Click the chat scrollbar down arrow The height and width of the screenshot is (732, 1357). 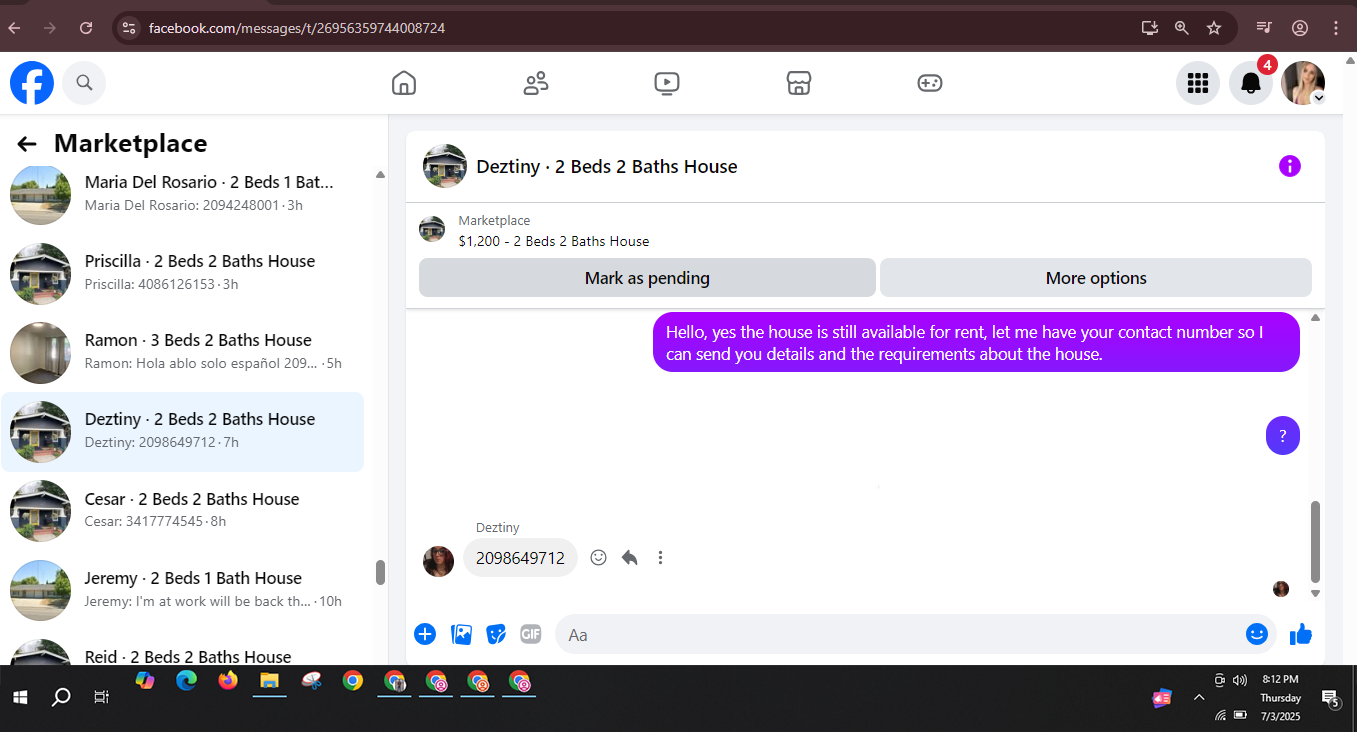point(1315,593)
